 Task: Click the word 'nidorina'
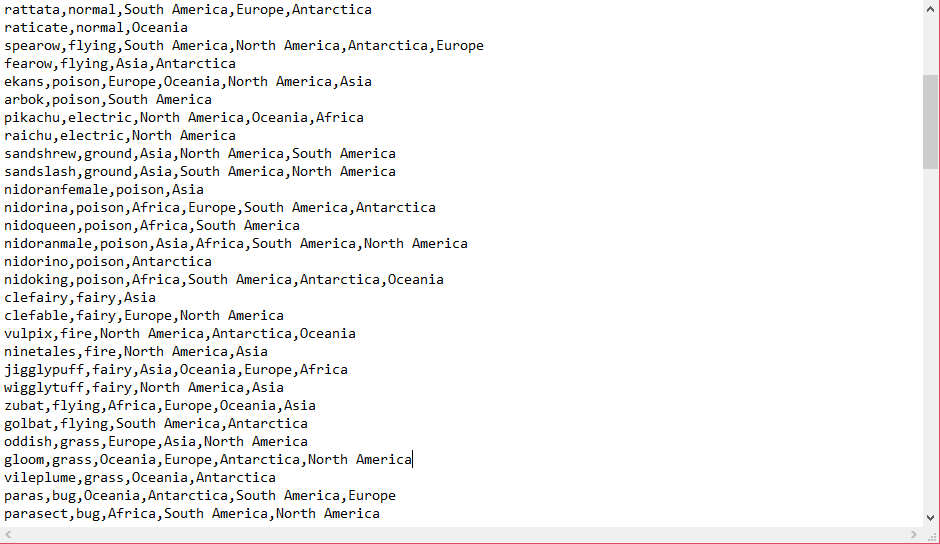coord(36,208)
